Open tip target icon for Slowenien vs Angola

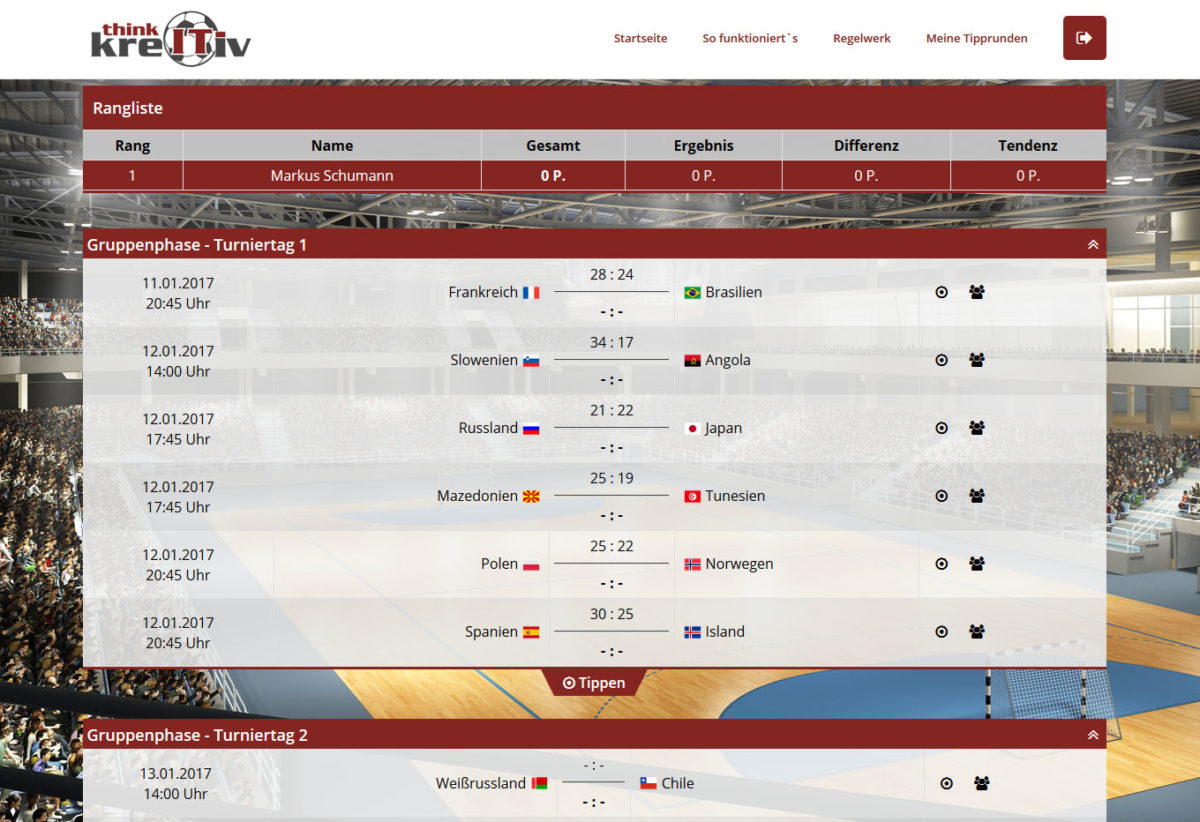pos(941,360)
